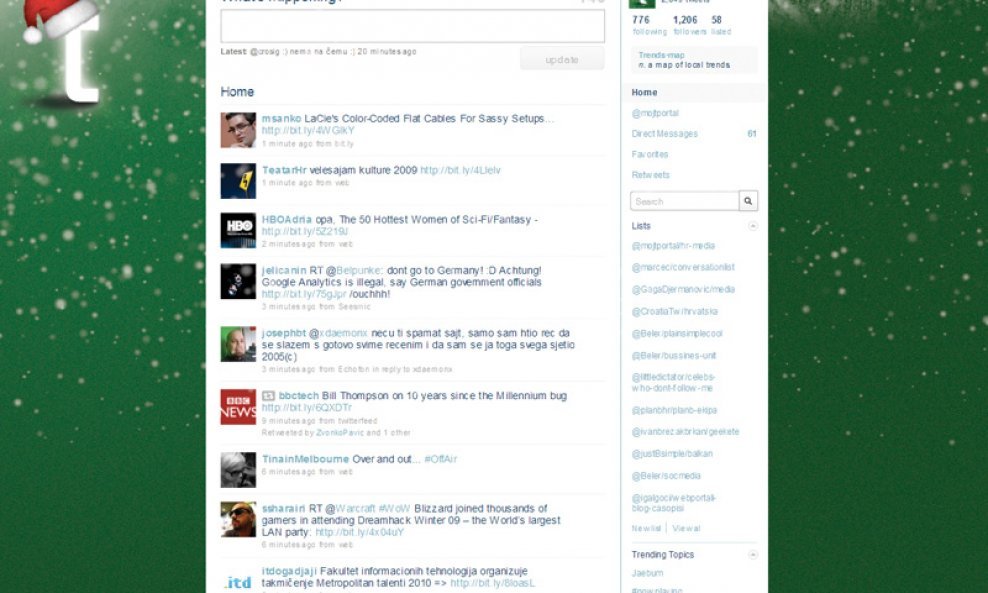This screenshot has height=593, width=988.
Task: Focus the What's happening tweet box
Action: (413, 26)
